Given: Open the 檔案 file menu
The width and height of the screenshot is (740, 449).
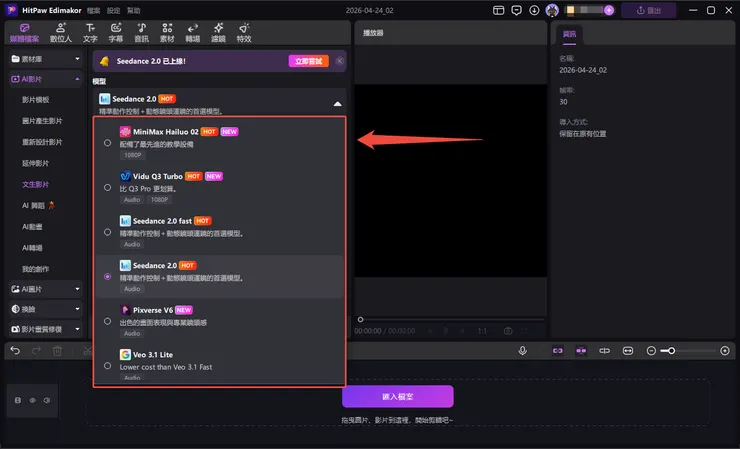Looking at the screenshot, I should 93,10.
